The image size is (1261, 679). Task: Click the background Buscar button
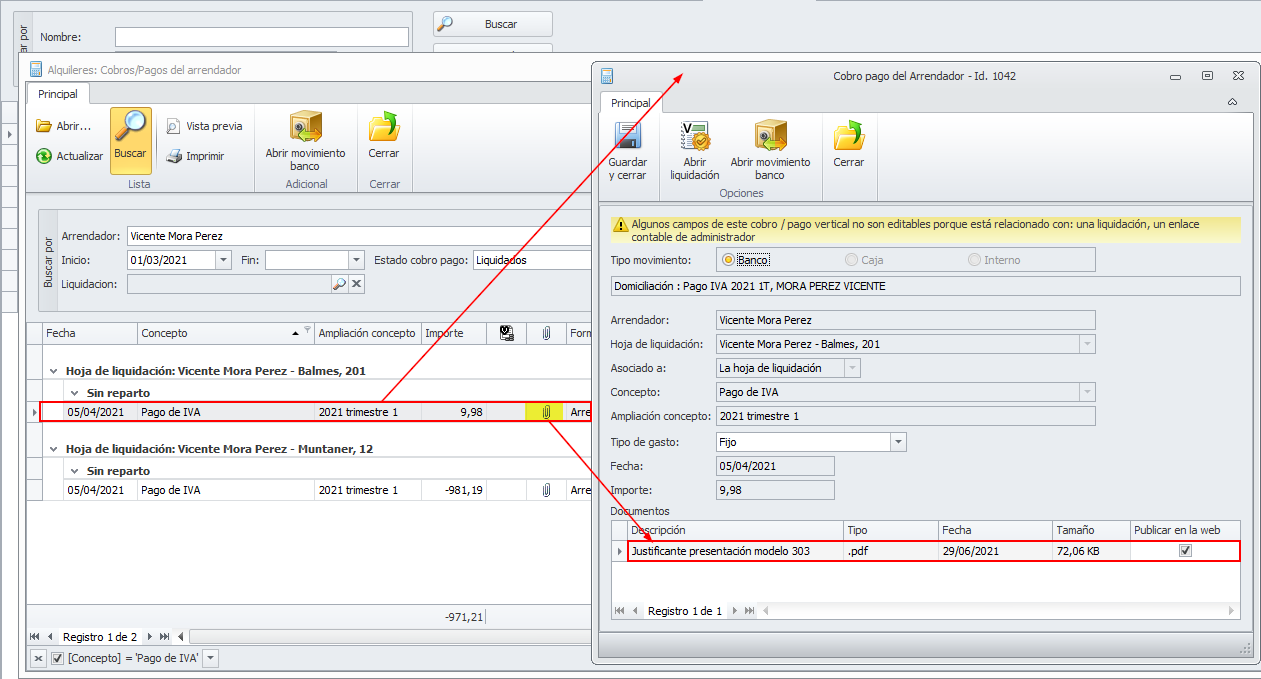coord(493,24)
